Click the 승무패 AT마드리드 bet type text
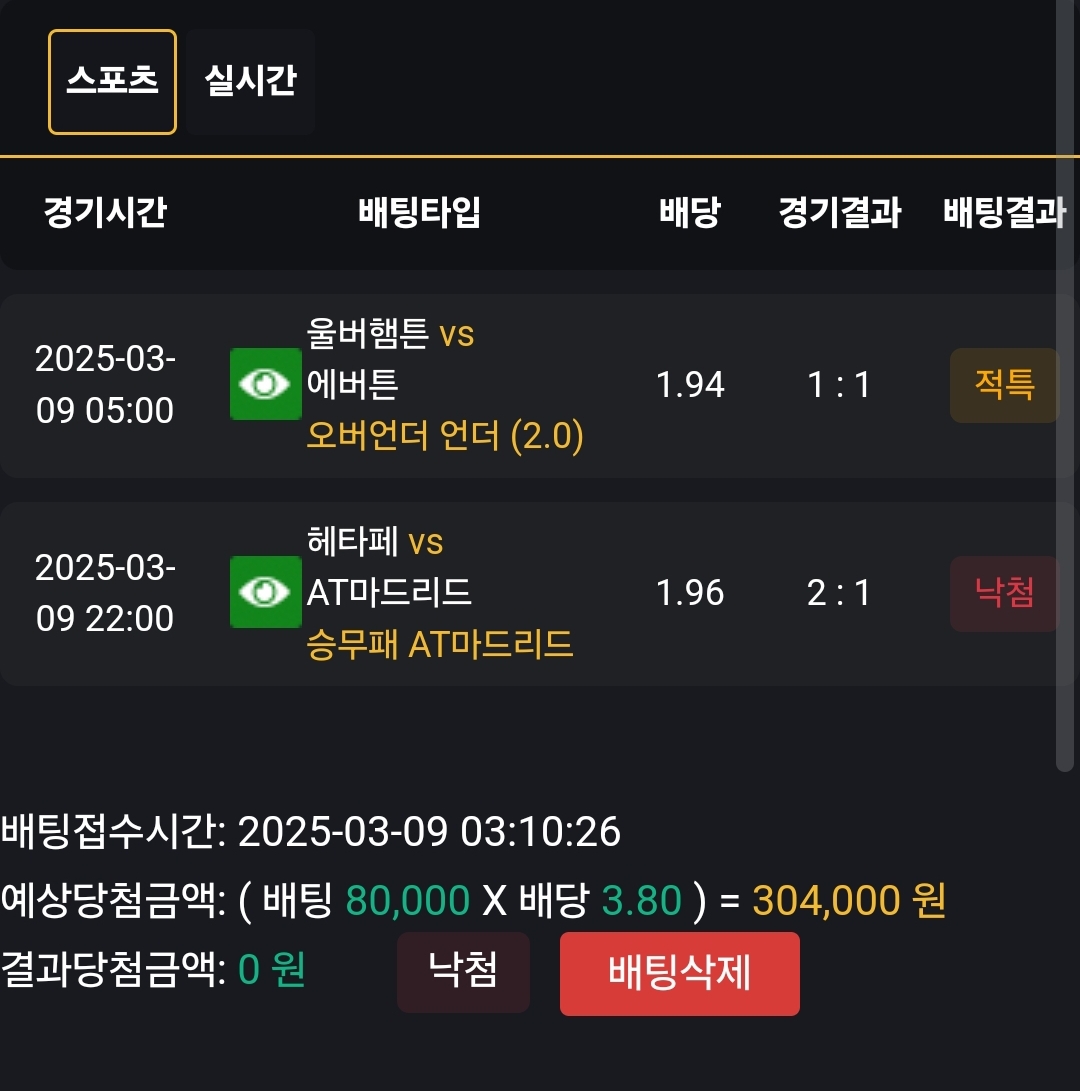1080x1091 pixels. (440, 644)
